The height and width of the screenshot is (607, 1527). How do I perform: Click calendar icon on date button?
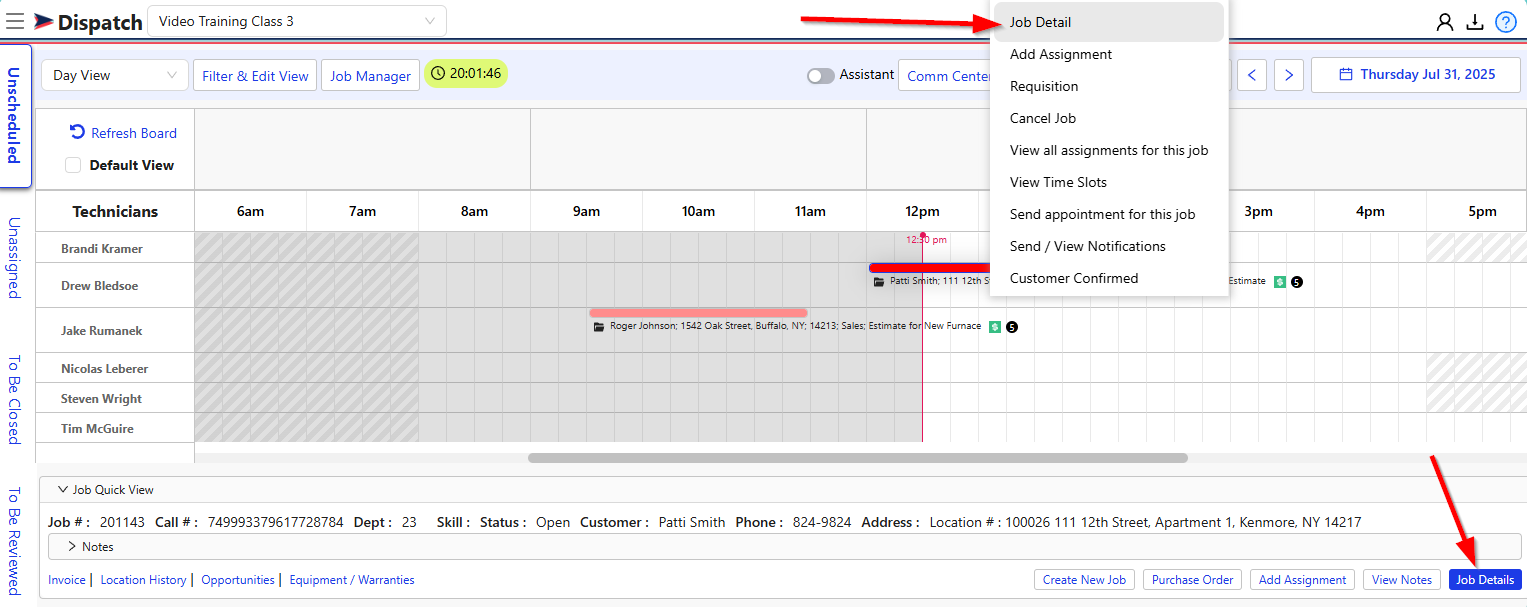pos(1346,74)
